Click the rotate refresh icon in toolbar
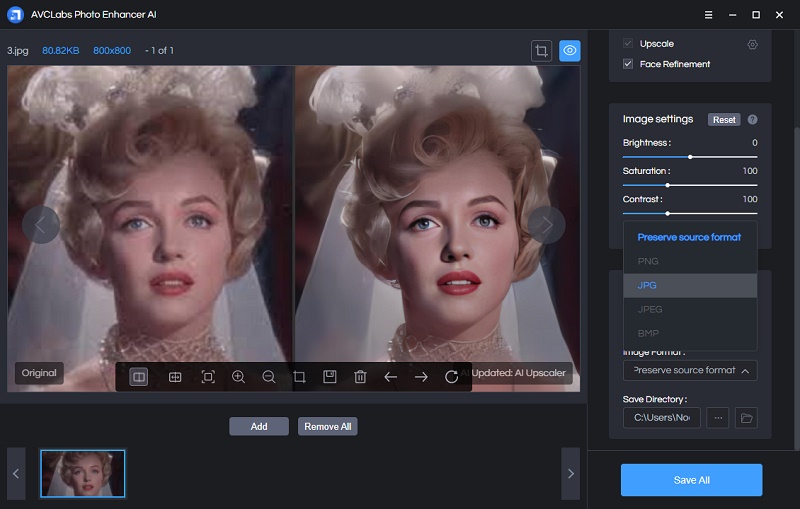Image resolution: width=800 pixels, height=509 pixels. (451, 377)
